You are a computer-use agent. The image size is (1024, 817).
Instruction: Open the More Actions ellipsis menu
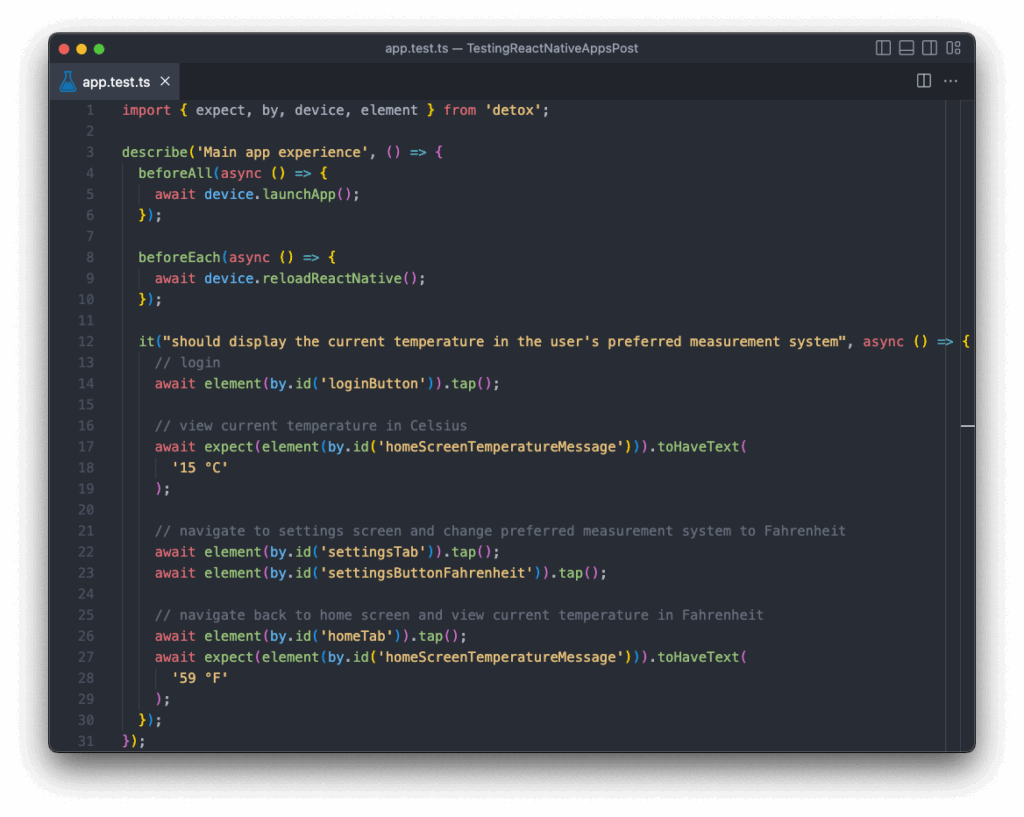(x=950, y=81)
